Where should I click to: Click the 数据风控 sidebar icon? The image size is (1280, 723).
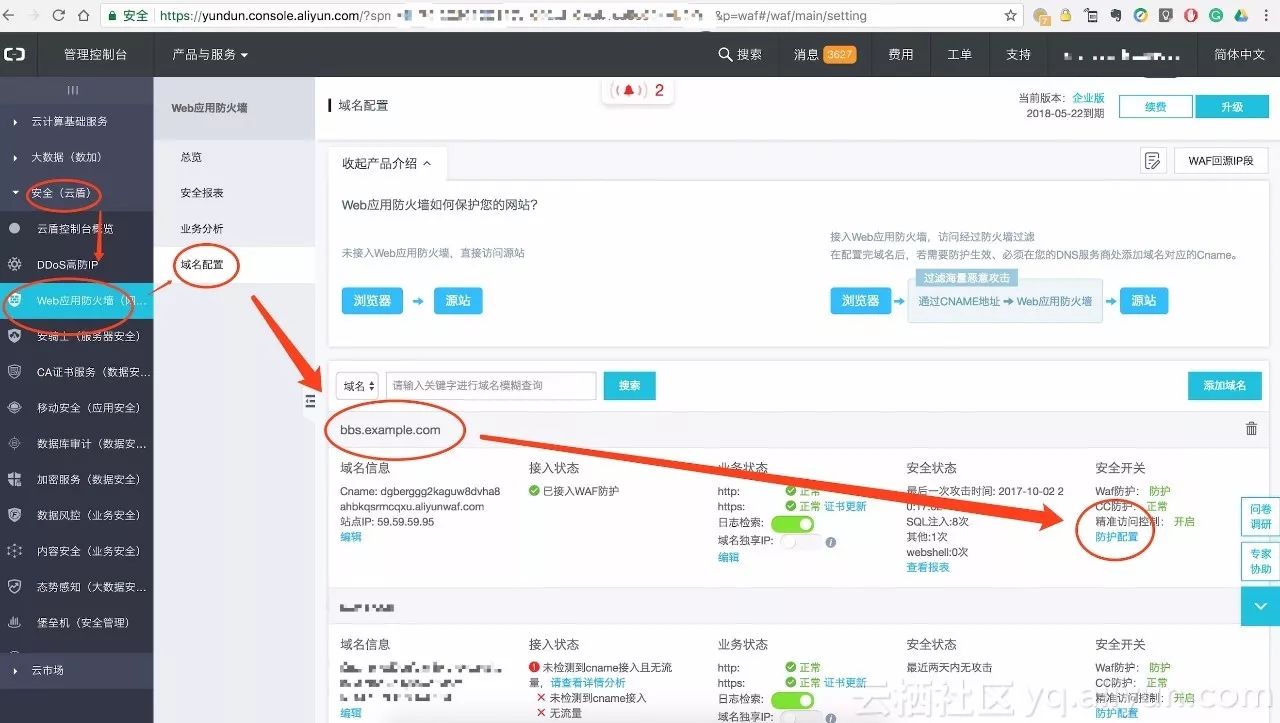(x=14, y=515)
